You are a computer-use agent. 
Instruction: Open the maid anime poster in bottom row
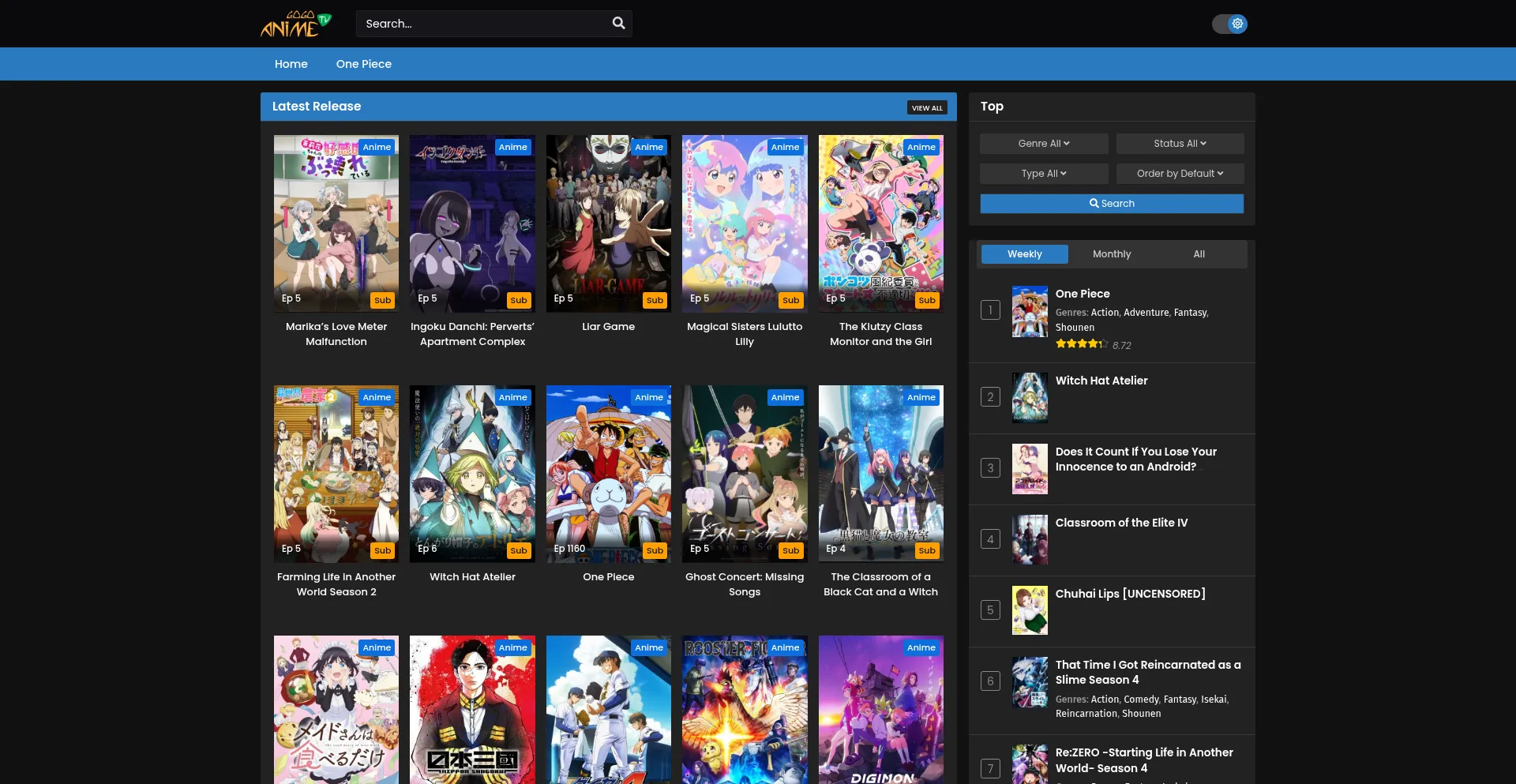336,710
